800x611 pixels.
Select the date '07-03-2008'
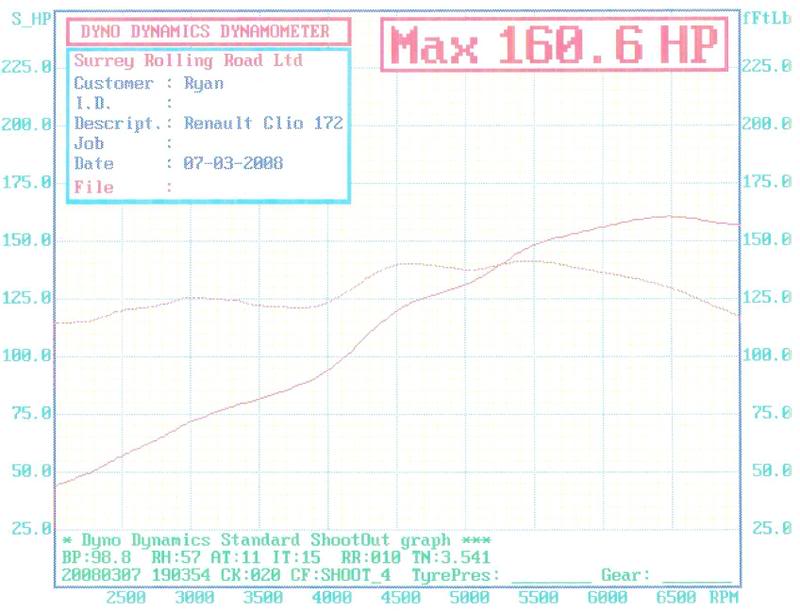233,163
